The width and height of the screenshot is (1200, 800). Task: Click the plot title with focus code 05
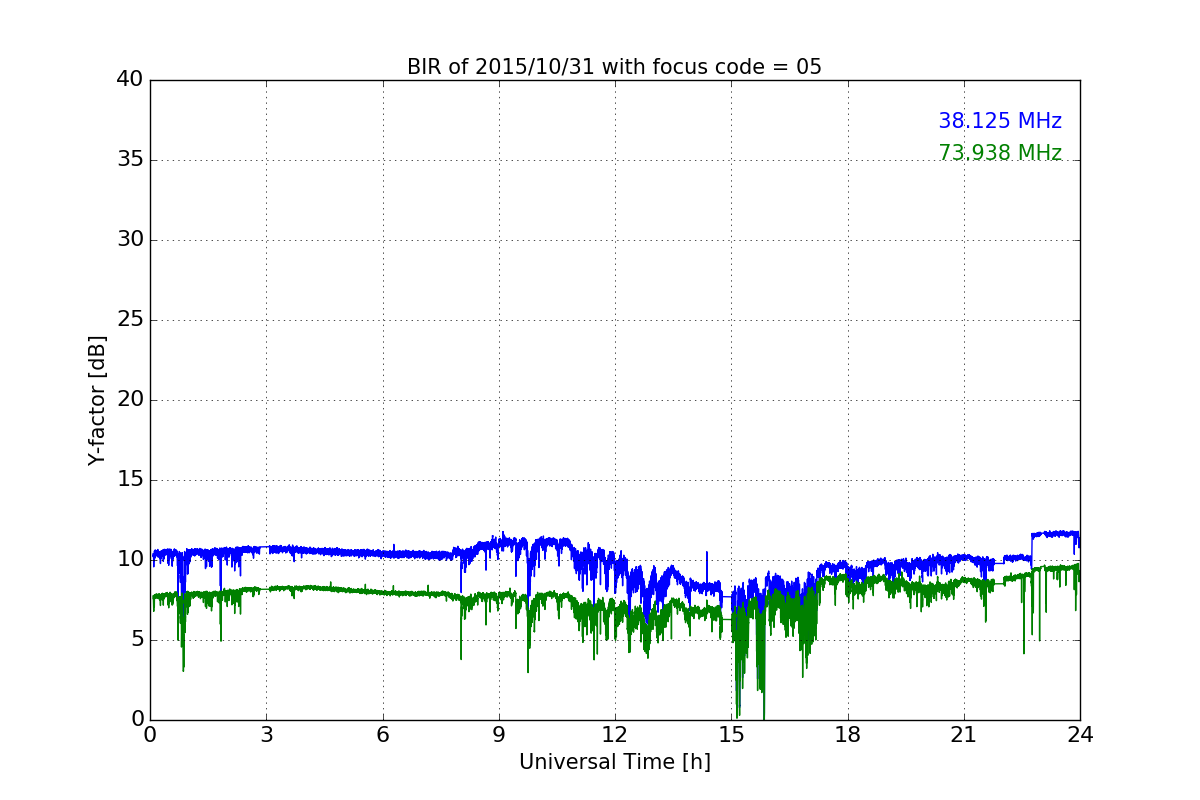(x=614, y=67)
